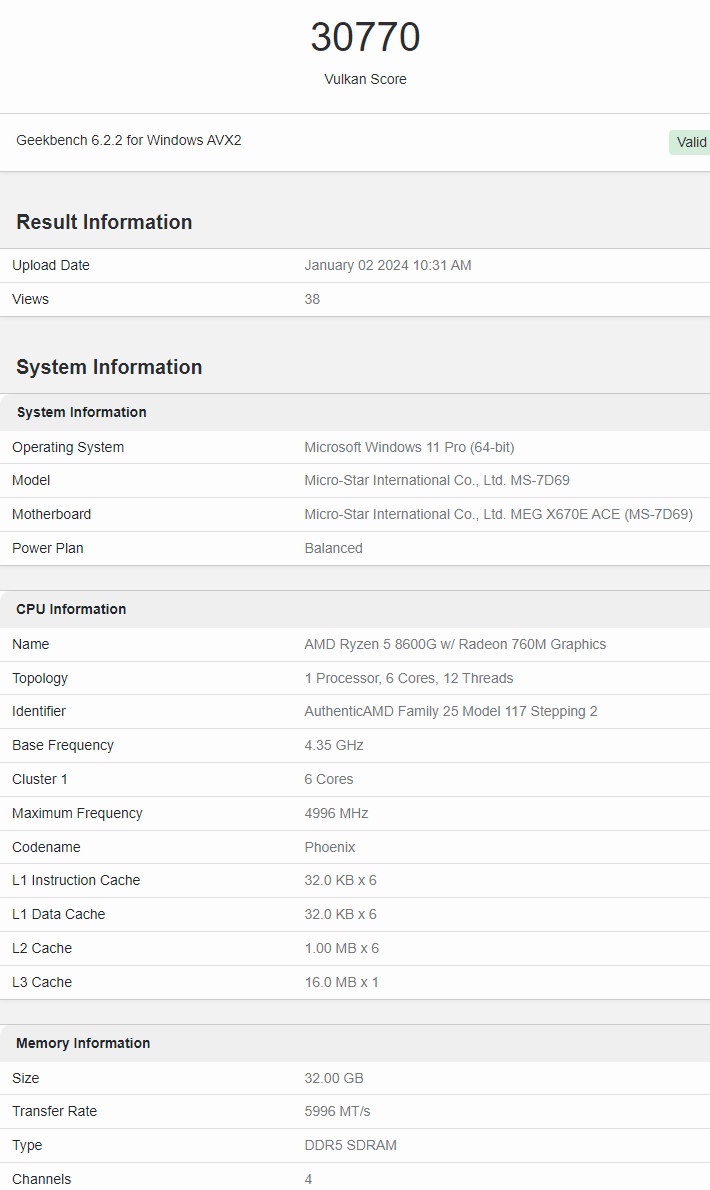Click the Memory Information table header
The height and width of the screenshot is (1190, 710).
coord(83,1044)
